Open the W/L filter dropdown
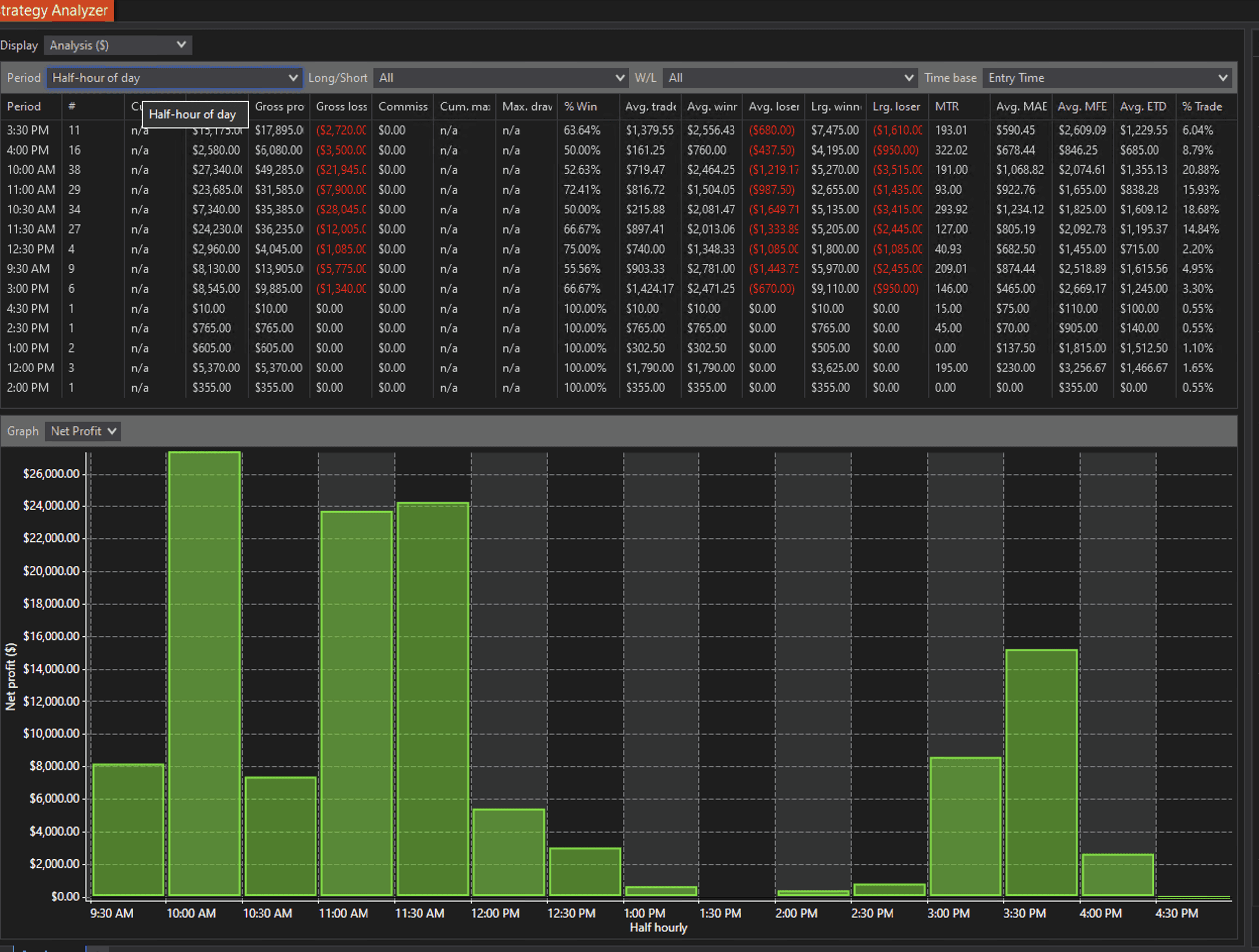Viewport: 1259px width, 952px height. 789,78
